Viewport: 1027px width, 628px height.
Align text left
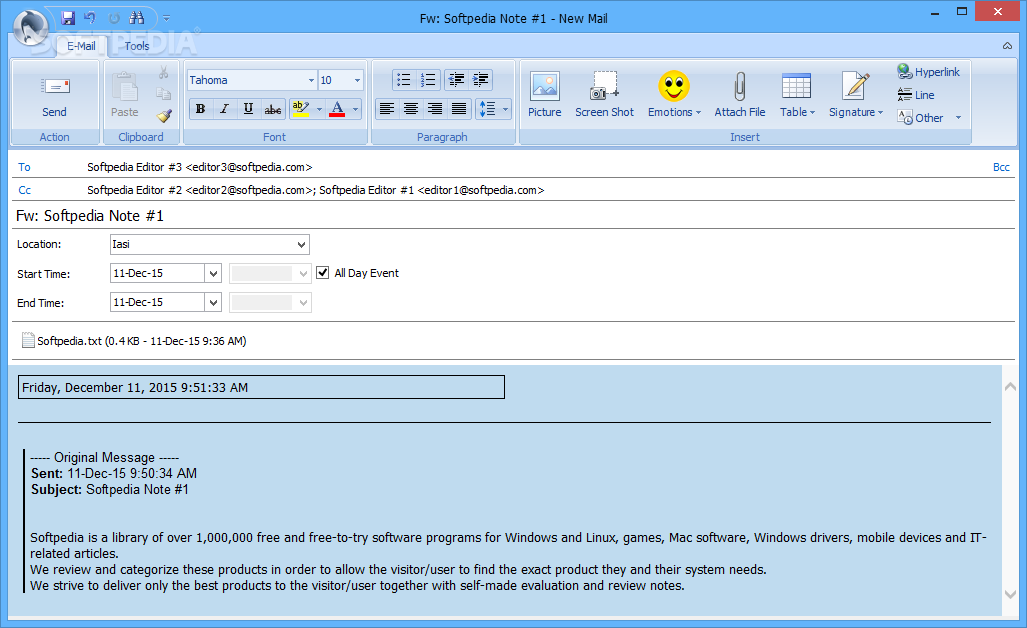click(387, 109)
